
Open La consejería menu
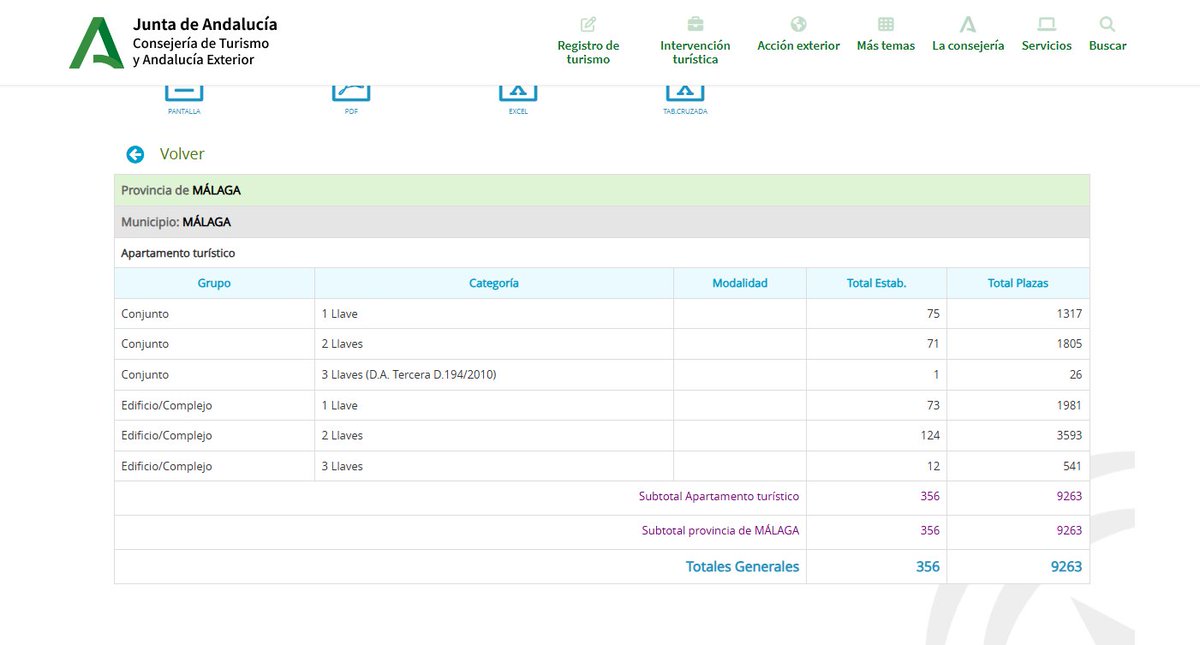coord(968,34)
